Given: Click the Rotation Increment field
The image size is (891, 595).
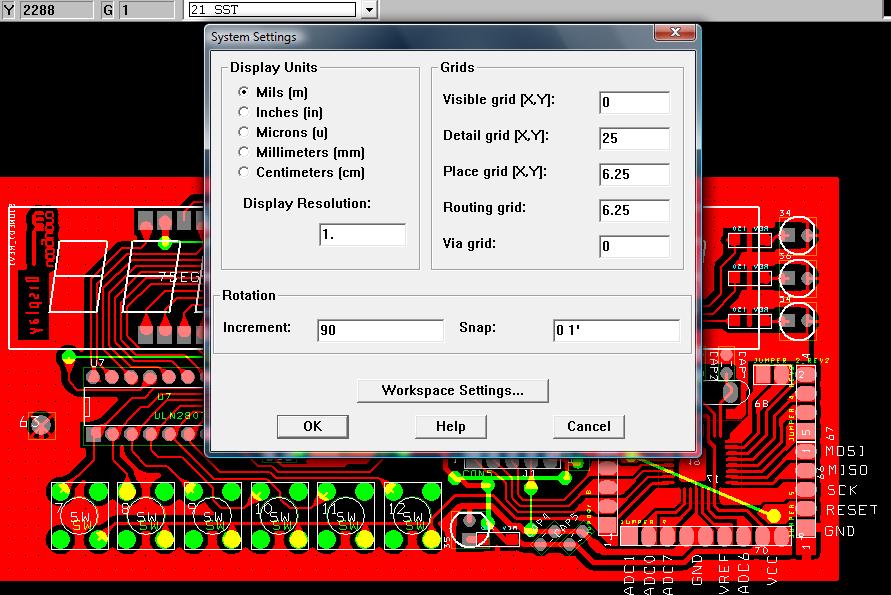Looking at the screenshot, I should [x=380, y=330].
